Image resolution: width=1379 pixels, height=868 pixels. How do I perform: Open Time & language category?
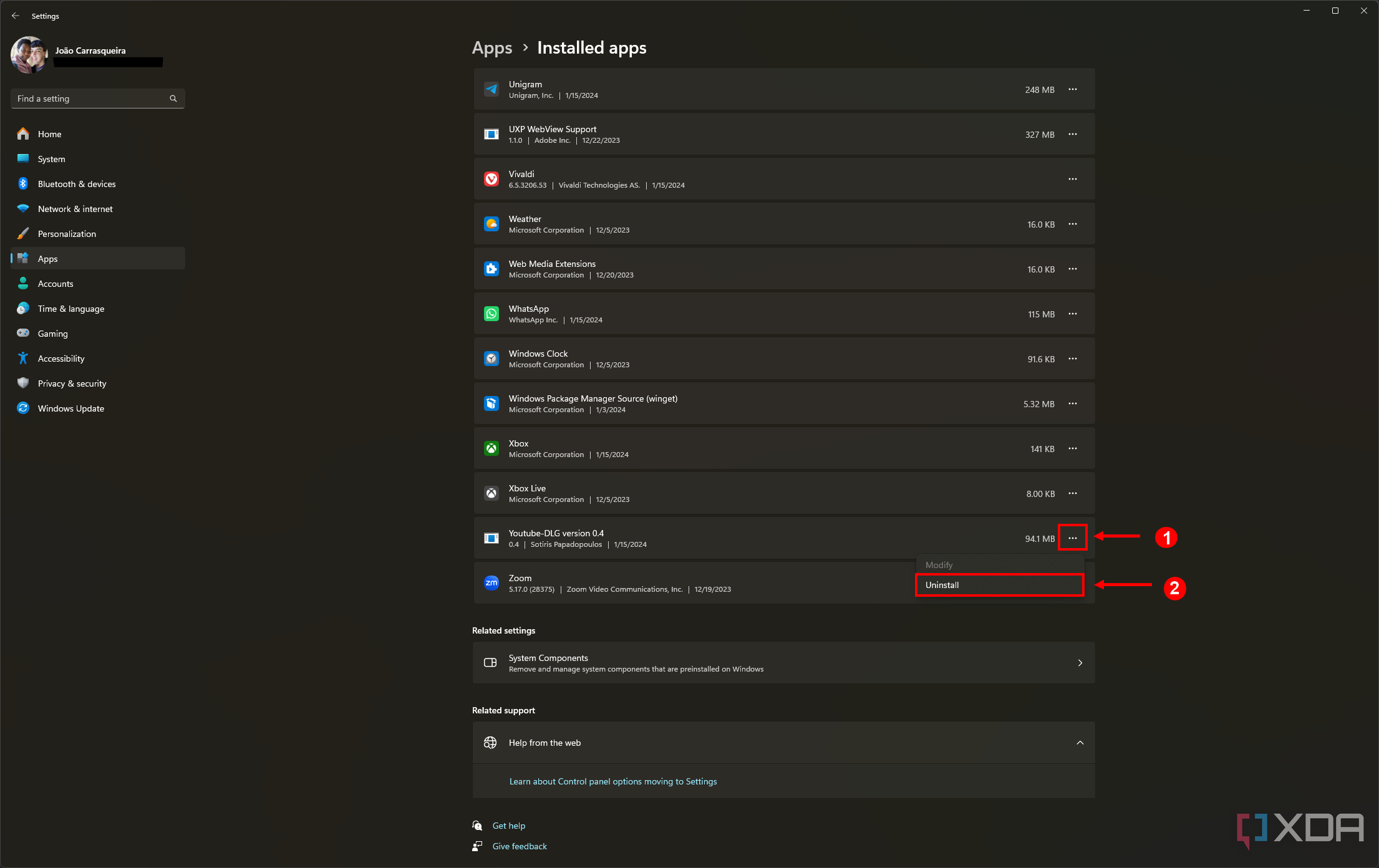(x=98, y=309)
